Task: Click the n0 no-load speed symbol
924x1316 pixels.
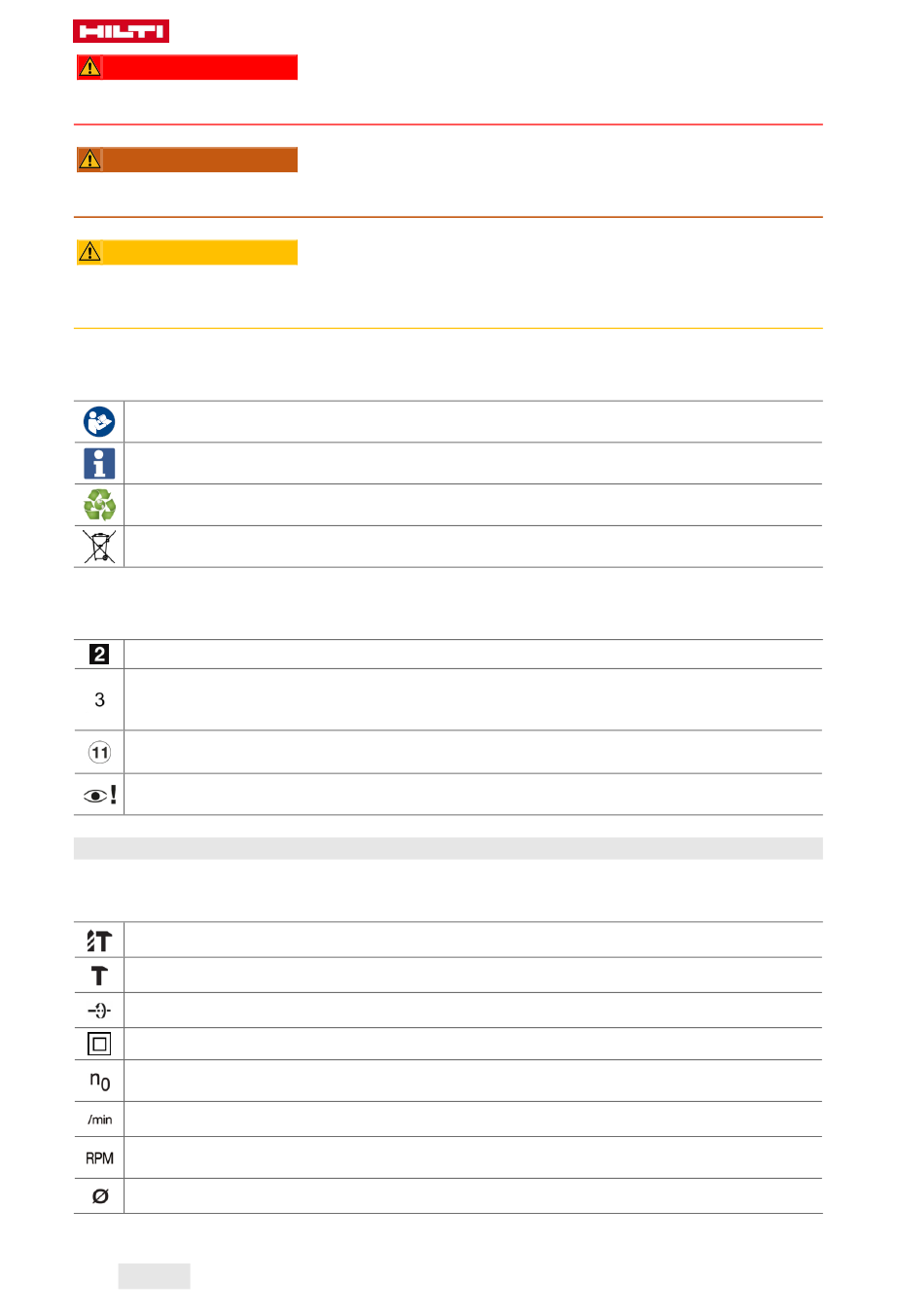Action: 99,1081
